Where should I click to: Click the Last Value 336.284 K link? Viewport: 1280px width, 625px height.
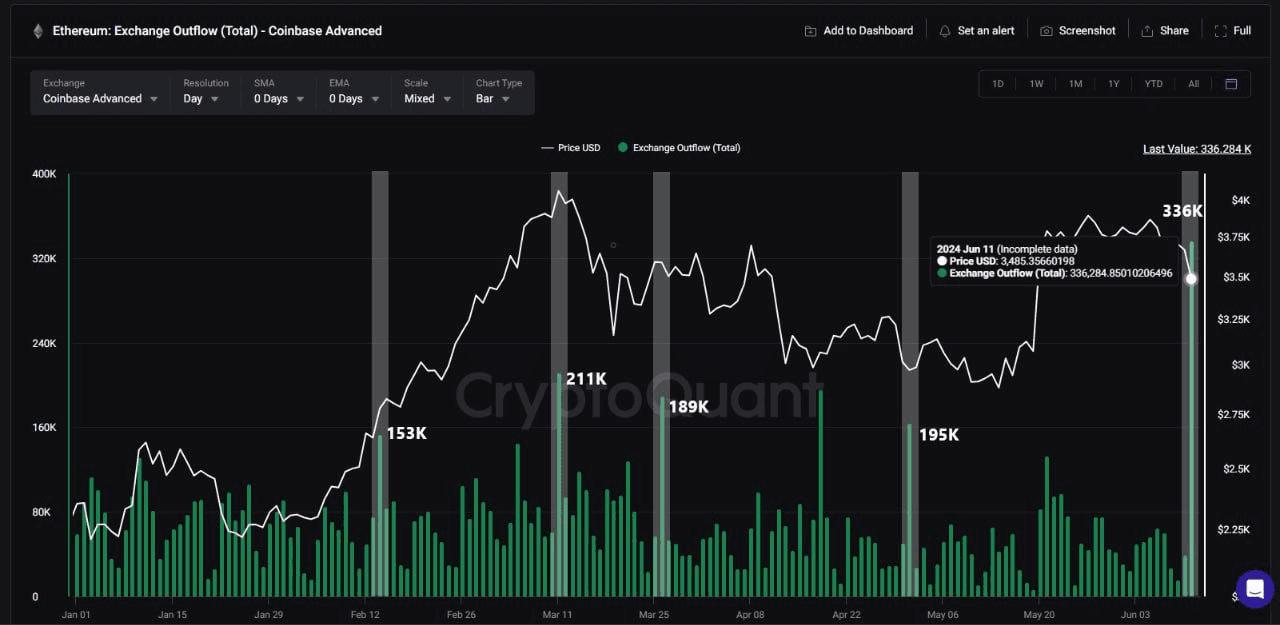tap(1196, 149)
